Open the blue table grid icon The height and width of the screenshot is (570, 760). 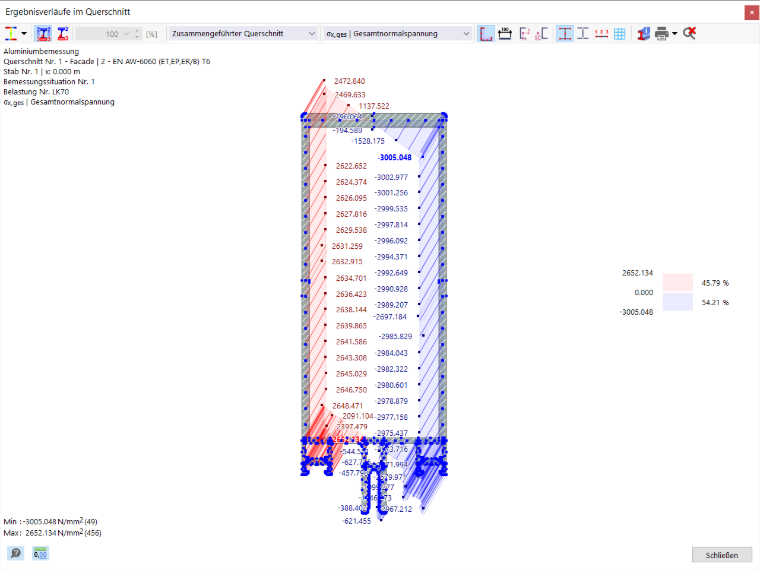[x=619, y=33]
